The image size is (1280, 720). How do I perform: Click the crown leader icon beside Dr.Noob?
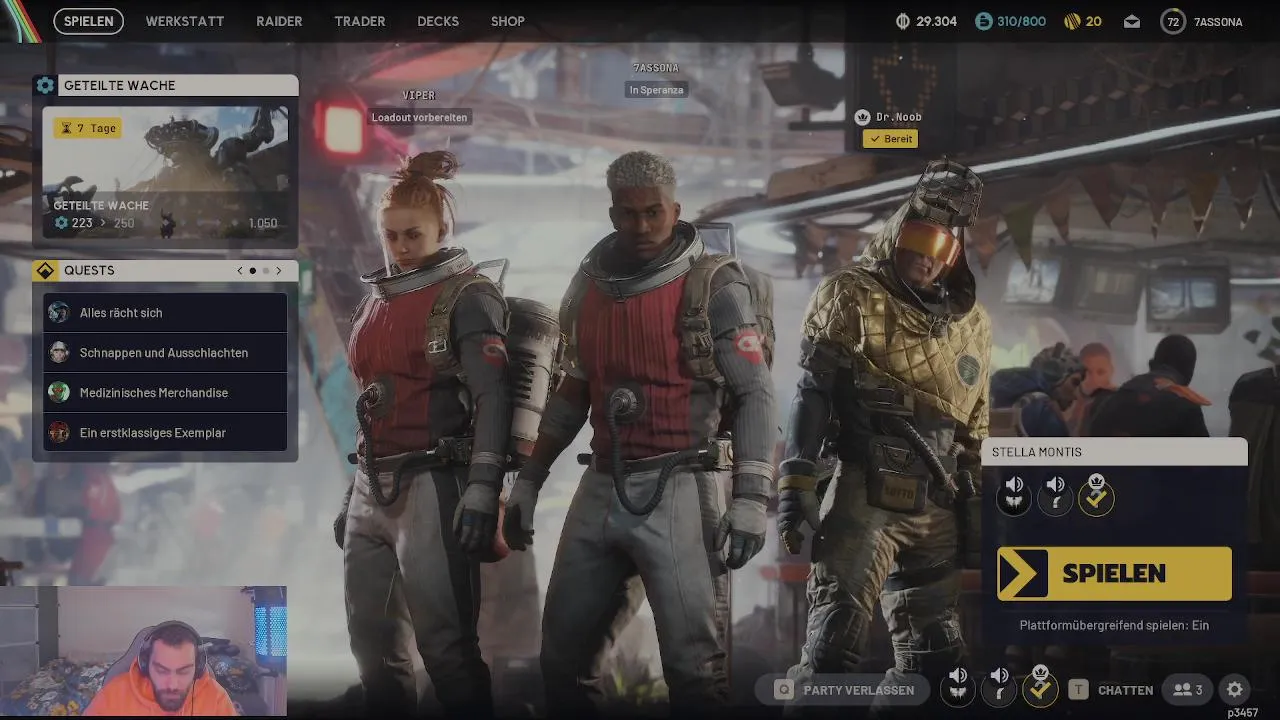pyautogui.click(x=863, y=117)
